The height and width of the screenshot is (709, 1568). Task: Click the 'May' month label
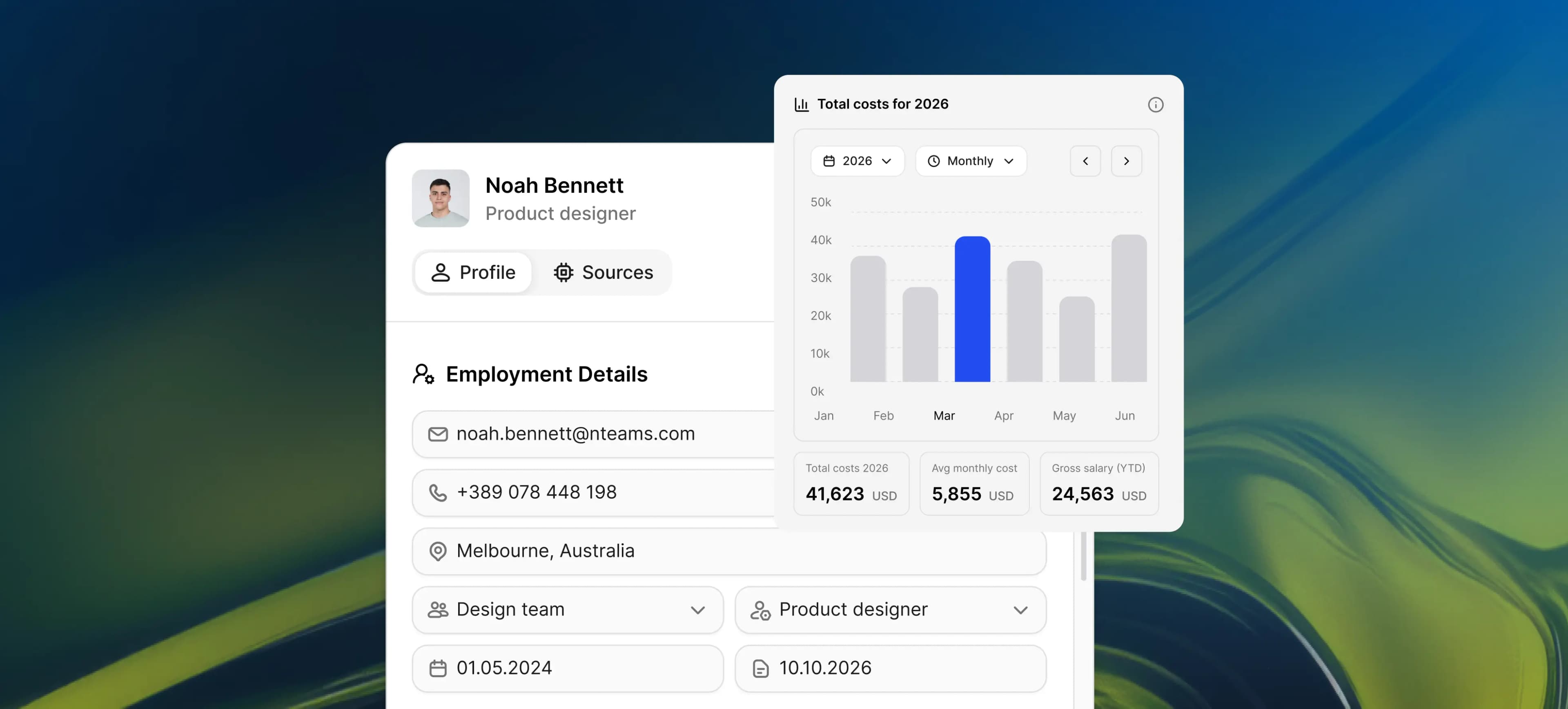1064,416
